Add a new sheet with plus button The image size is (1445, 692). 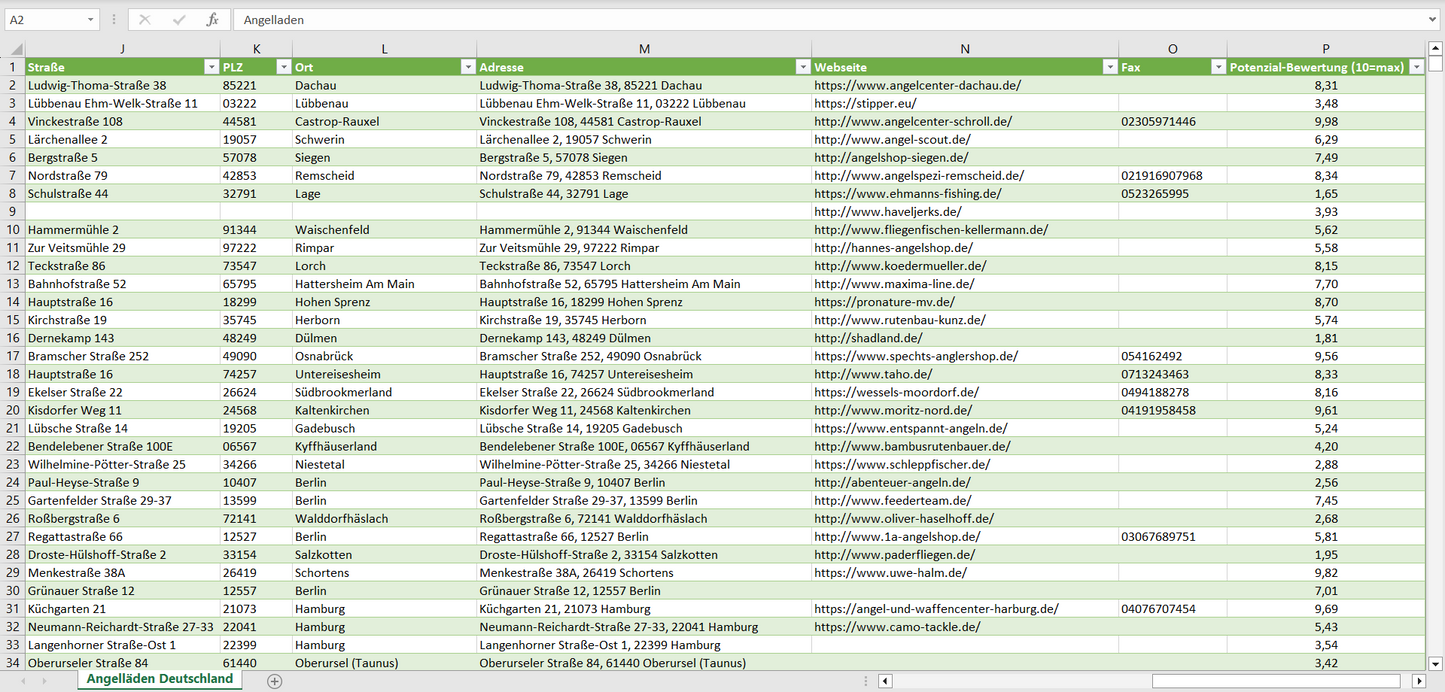pos(275,681)
